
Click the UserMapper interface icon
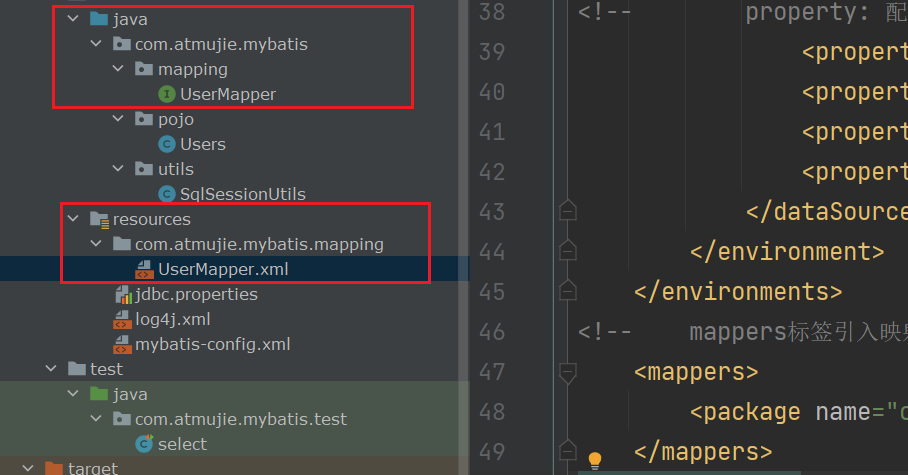(167, 94)
